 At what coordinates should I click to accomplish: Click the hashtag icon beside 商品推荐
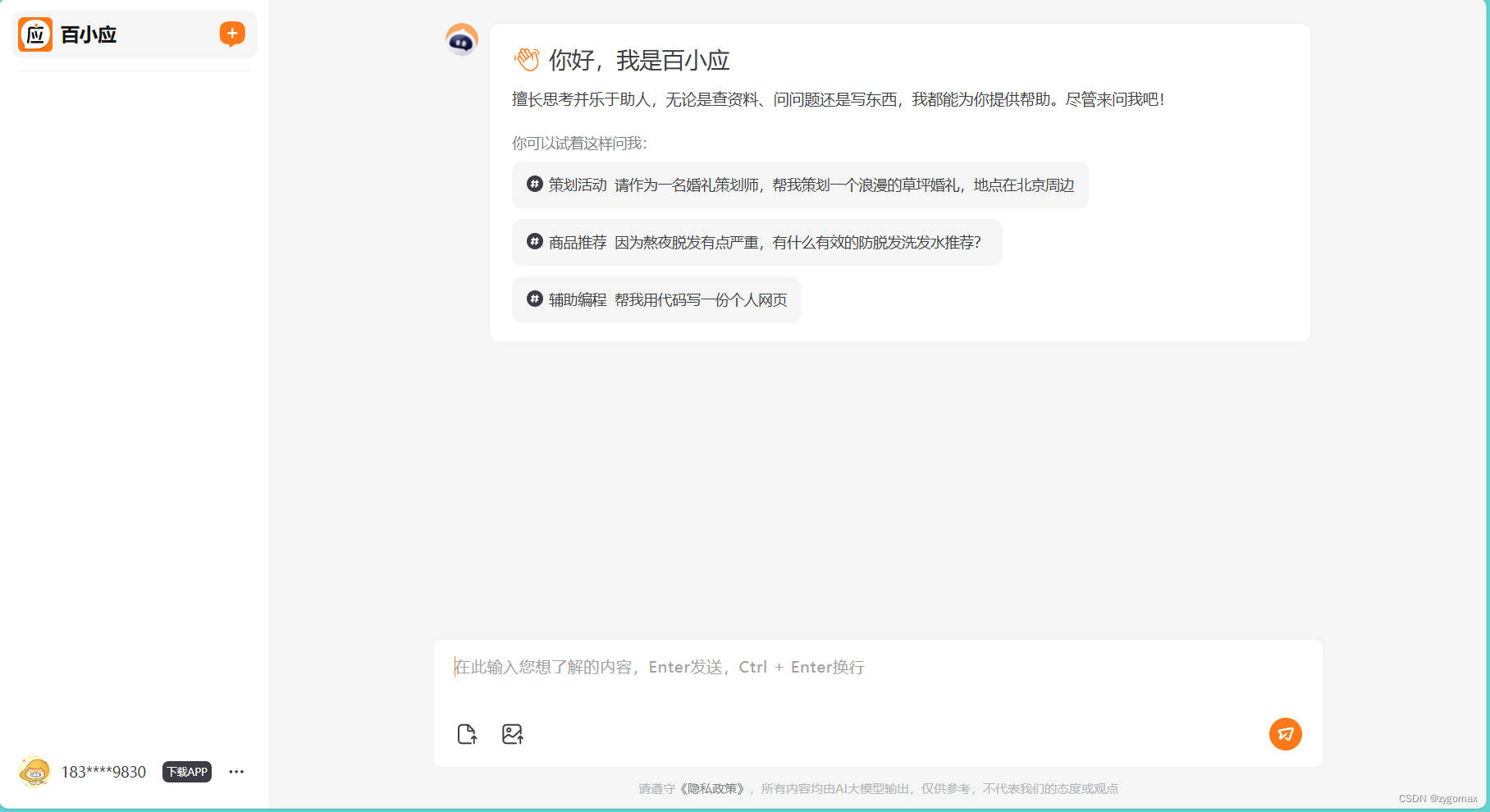point(535,241)
